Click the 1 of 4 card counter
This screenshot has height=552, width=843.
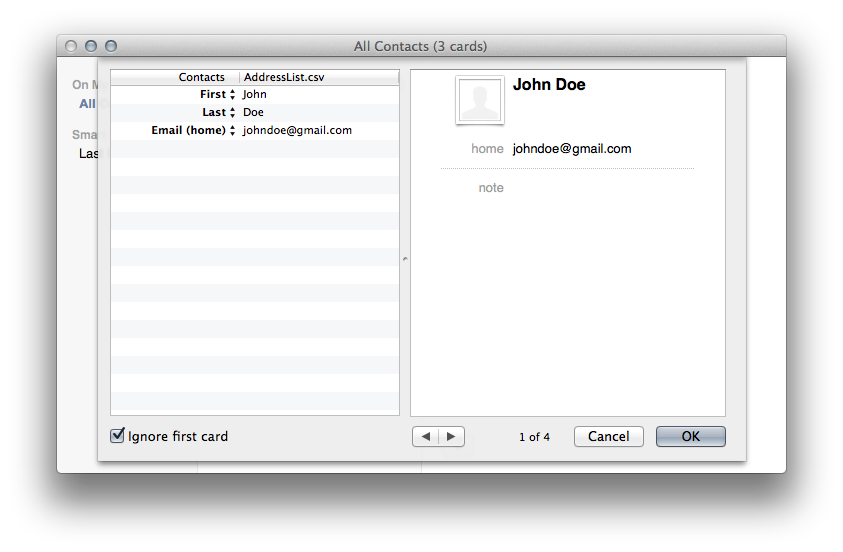point(534,437)
